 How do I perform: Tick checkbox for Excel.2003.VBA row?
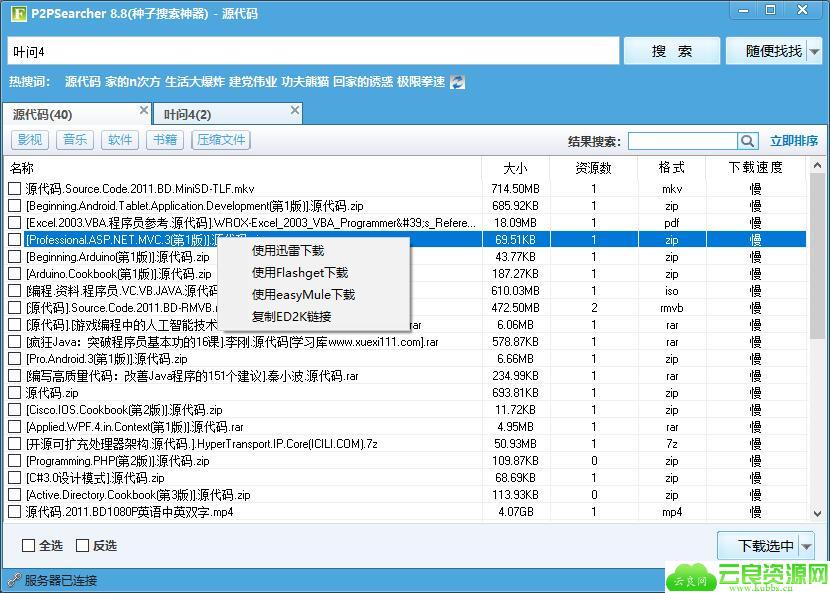(x=15, y=222)
